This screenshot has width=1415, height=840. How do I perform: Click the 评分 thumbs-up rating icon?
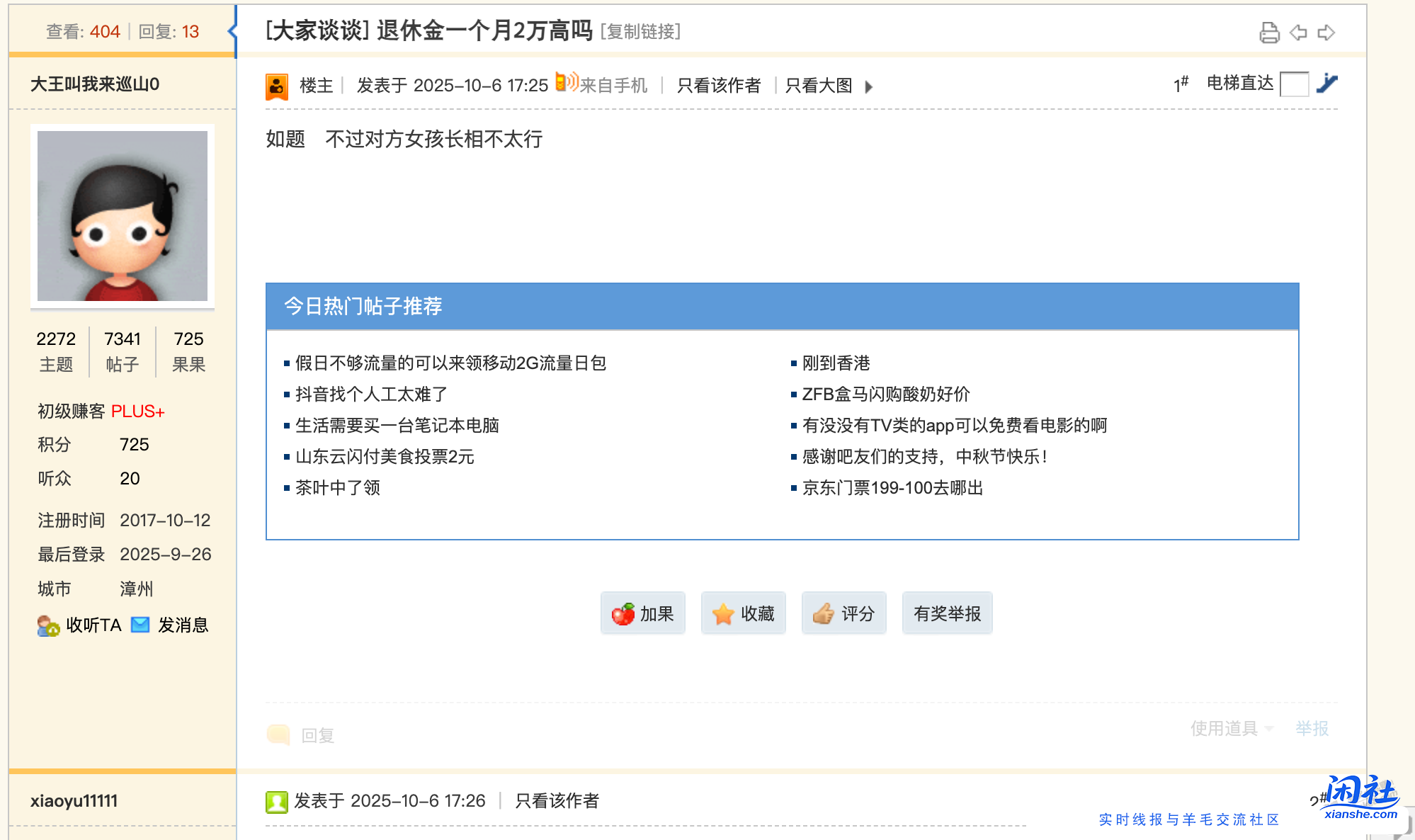823,613
